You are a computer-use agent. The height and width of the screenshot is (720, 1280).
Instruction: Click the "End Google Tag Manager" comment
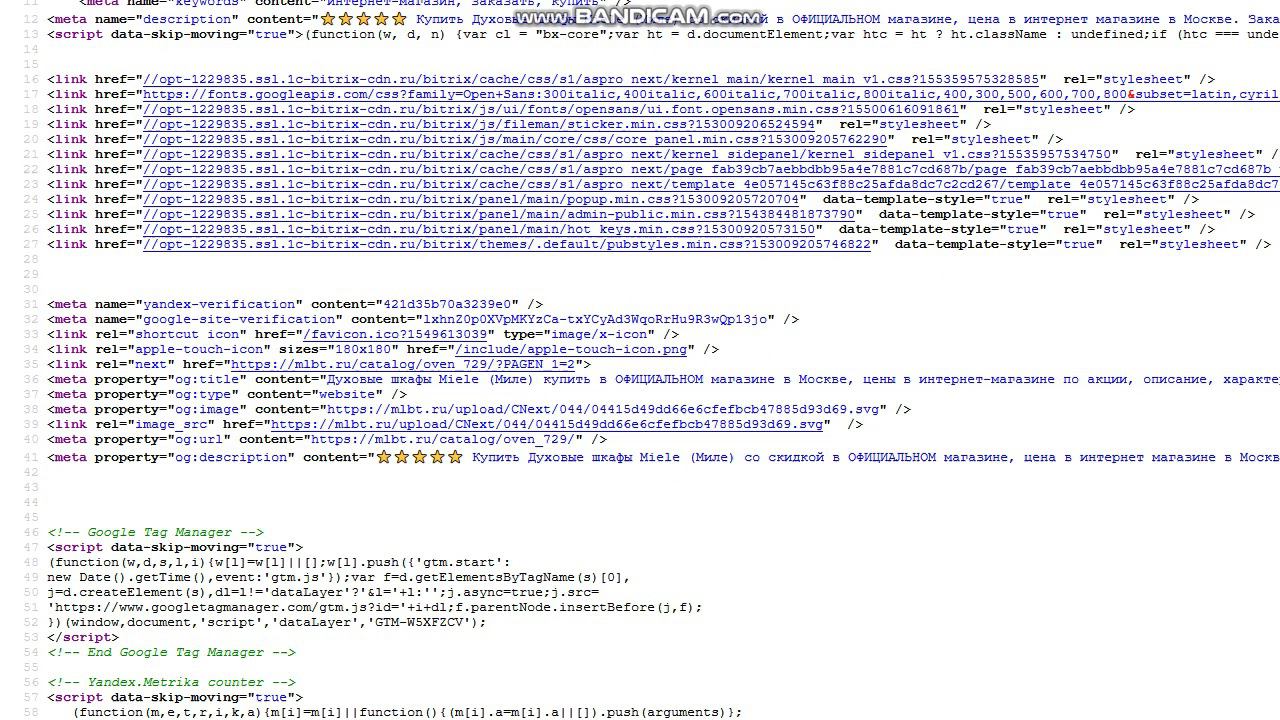tap(172, 652)
